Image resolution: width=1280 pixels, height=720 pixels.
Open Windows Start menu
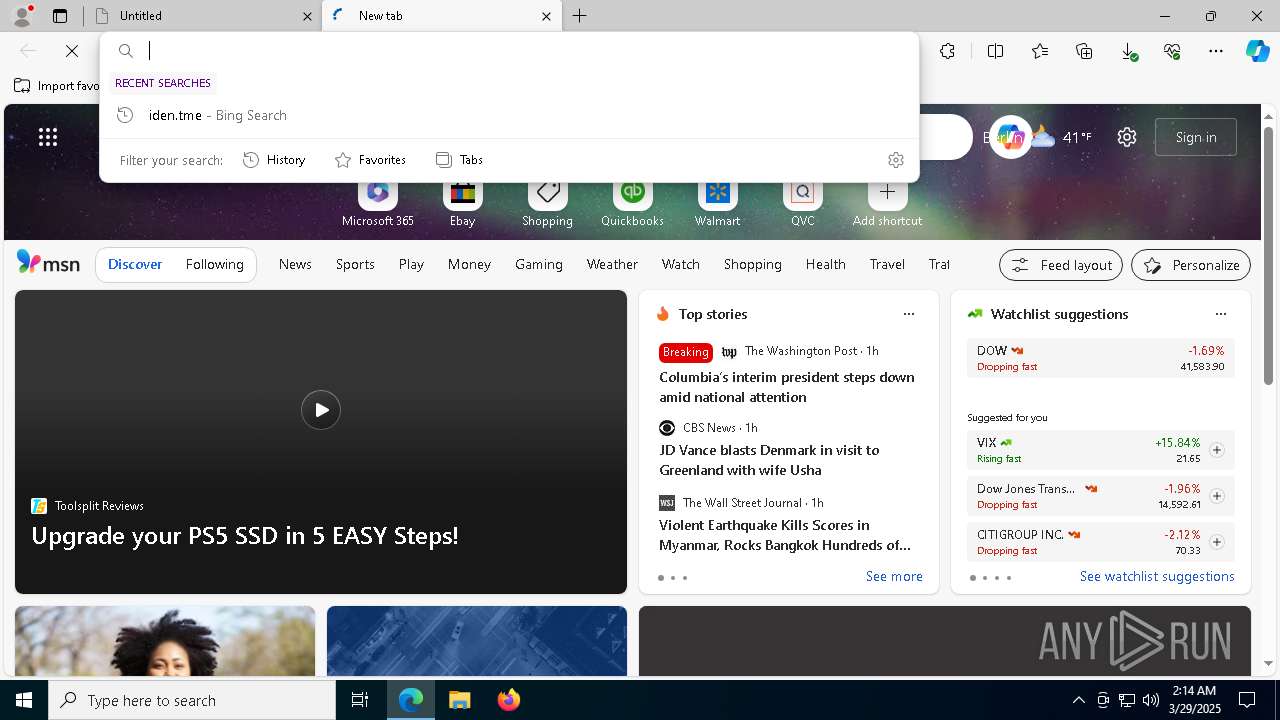24,700
